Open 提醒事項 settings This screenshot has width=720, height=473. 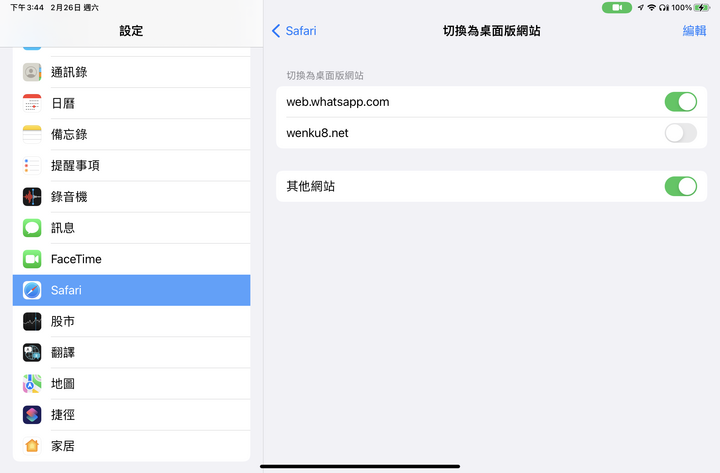(x=131, y=165)
